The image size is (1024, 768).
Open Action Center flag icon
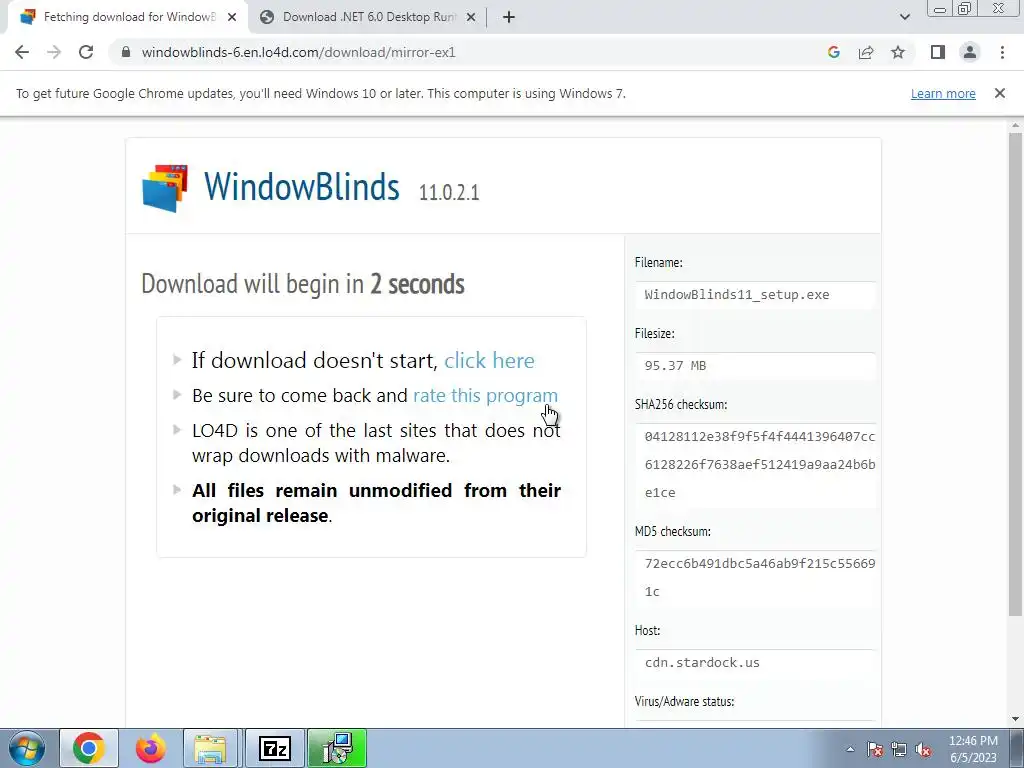874,749
